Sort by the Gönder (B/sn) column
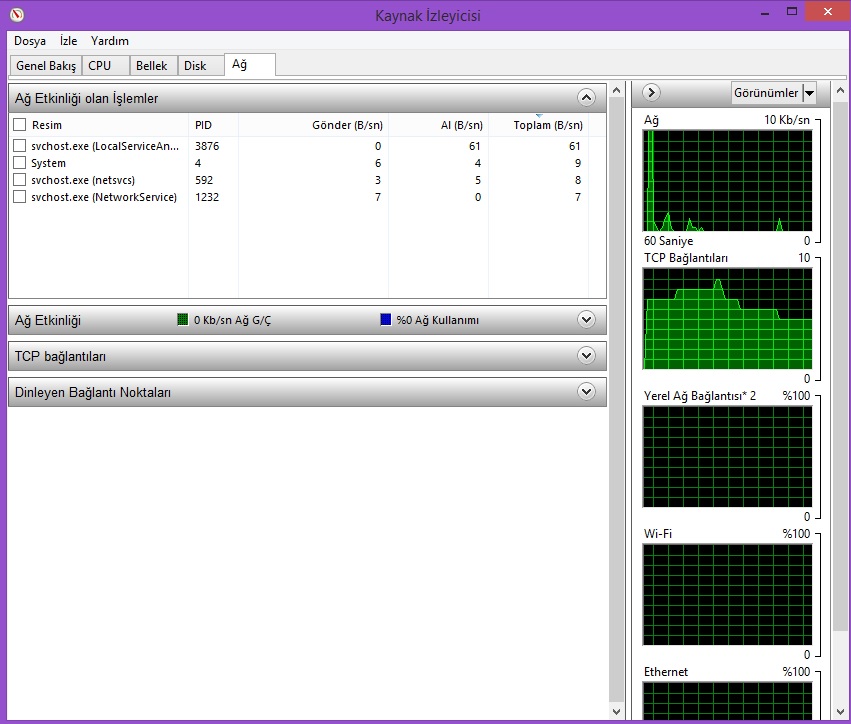This screenshot has width=851, height=724. point(313,125)
